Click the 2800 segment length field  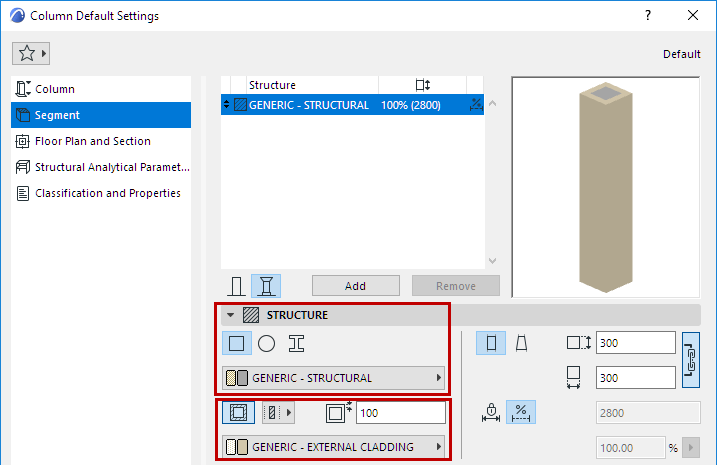tap(648, 413)
